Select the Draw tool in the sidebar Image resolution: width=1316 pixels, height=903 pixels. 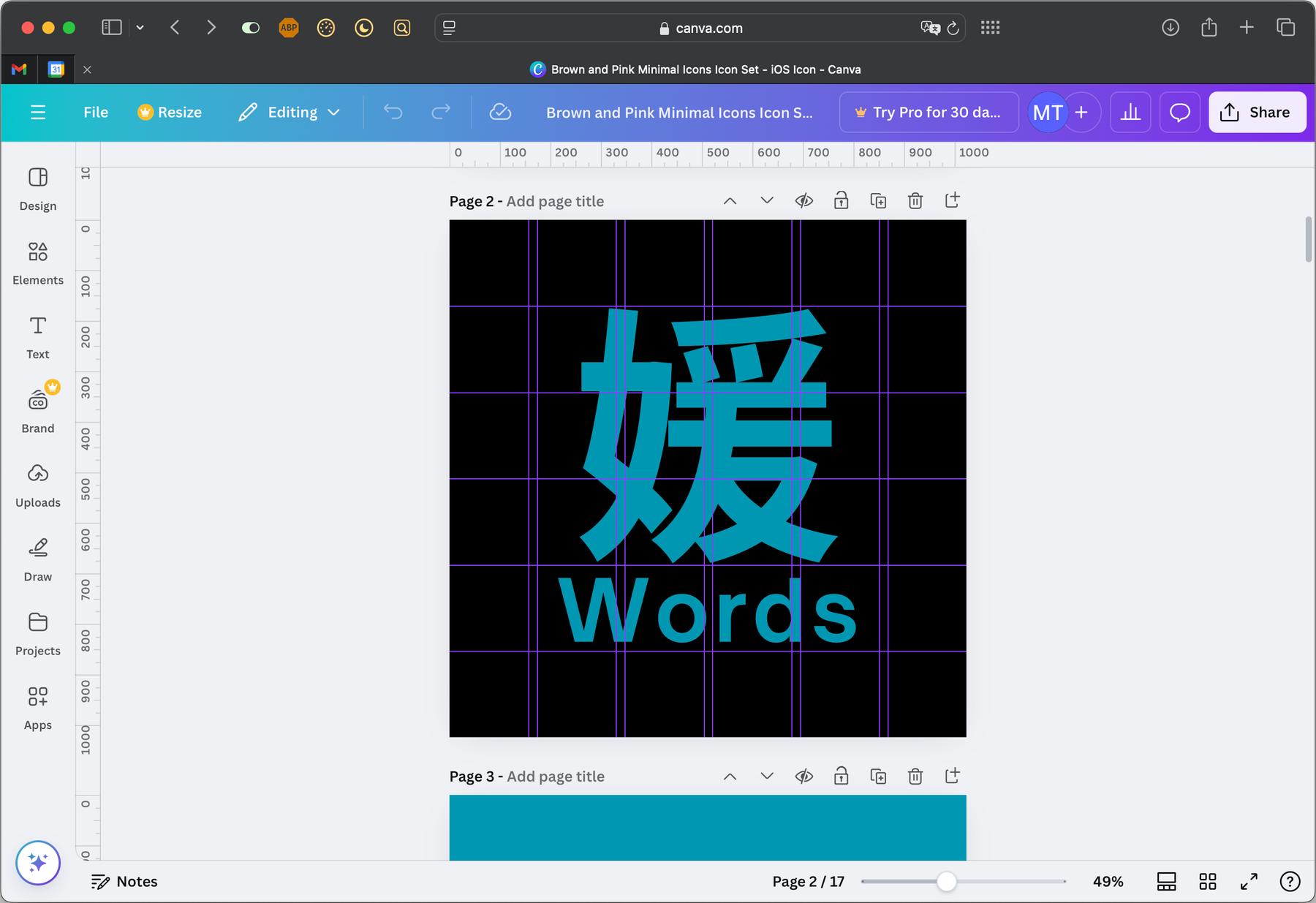click(37, 559)
